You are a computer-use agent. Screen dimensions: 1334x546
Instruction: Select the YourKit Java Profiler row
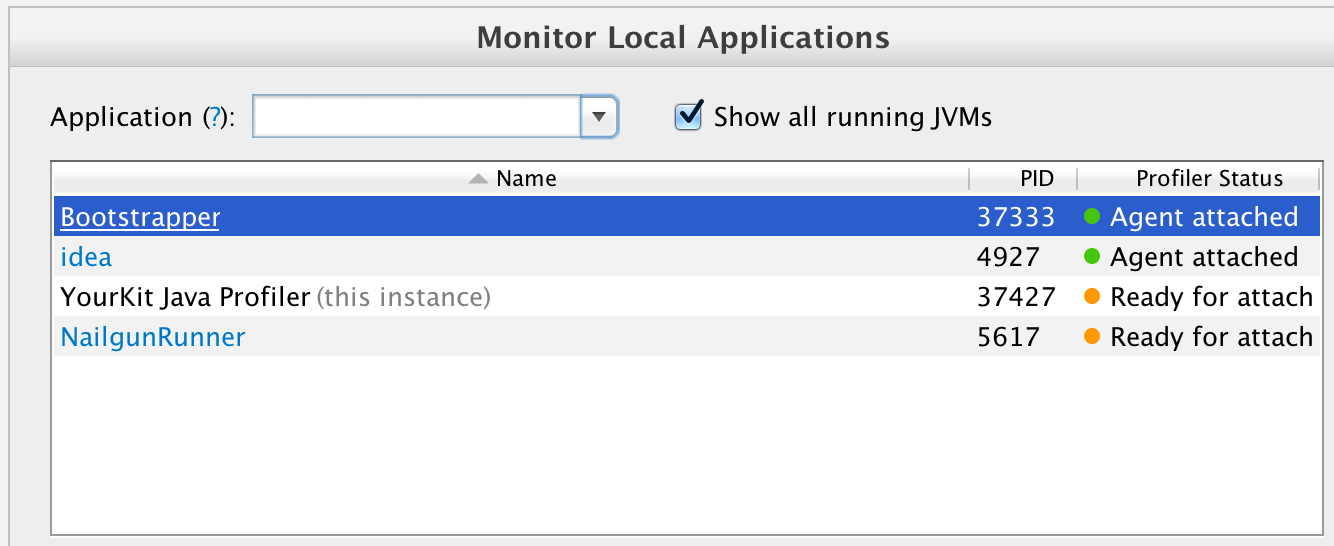click(185, 297)
